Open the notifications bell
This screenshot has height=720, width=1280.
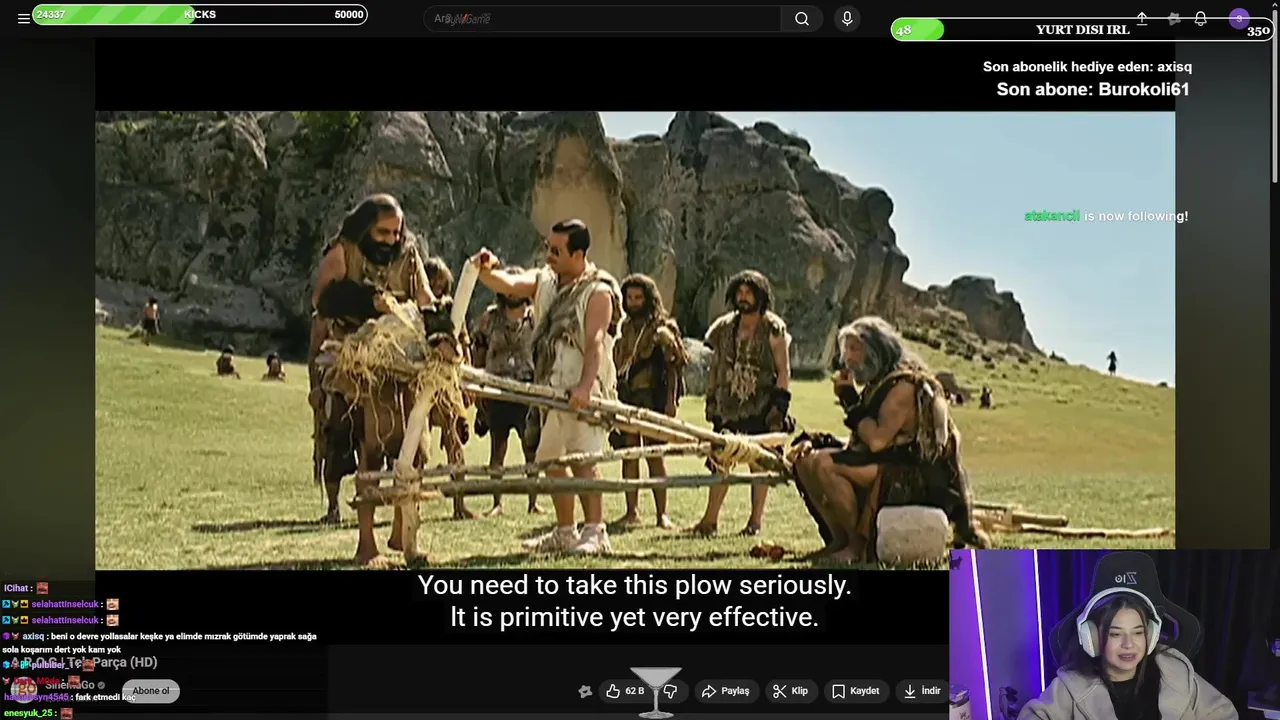(1201, 18)
